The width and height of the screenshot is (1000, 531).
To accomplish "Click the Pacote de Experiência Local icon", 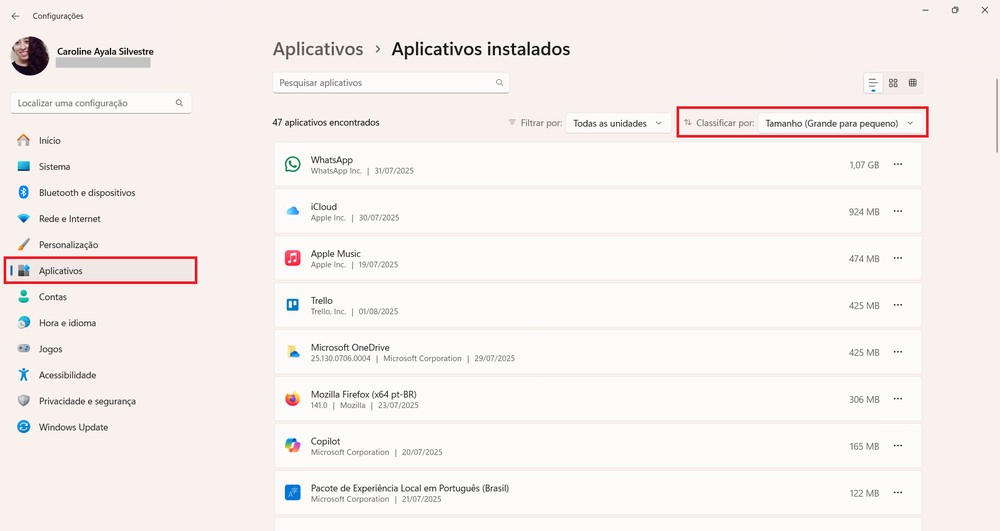I will click(293, 493).
